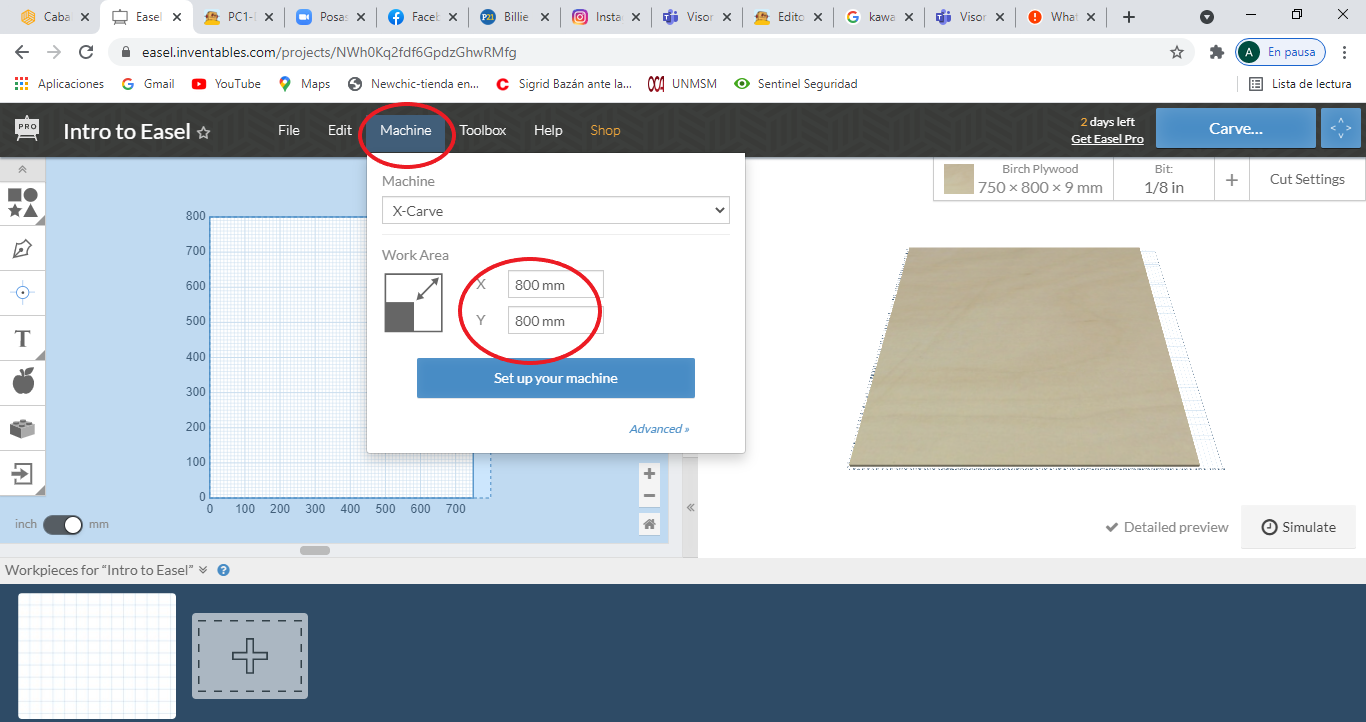
Task: Open the YouTube bookmark
Action: (x=226, y=84)
